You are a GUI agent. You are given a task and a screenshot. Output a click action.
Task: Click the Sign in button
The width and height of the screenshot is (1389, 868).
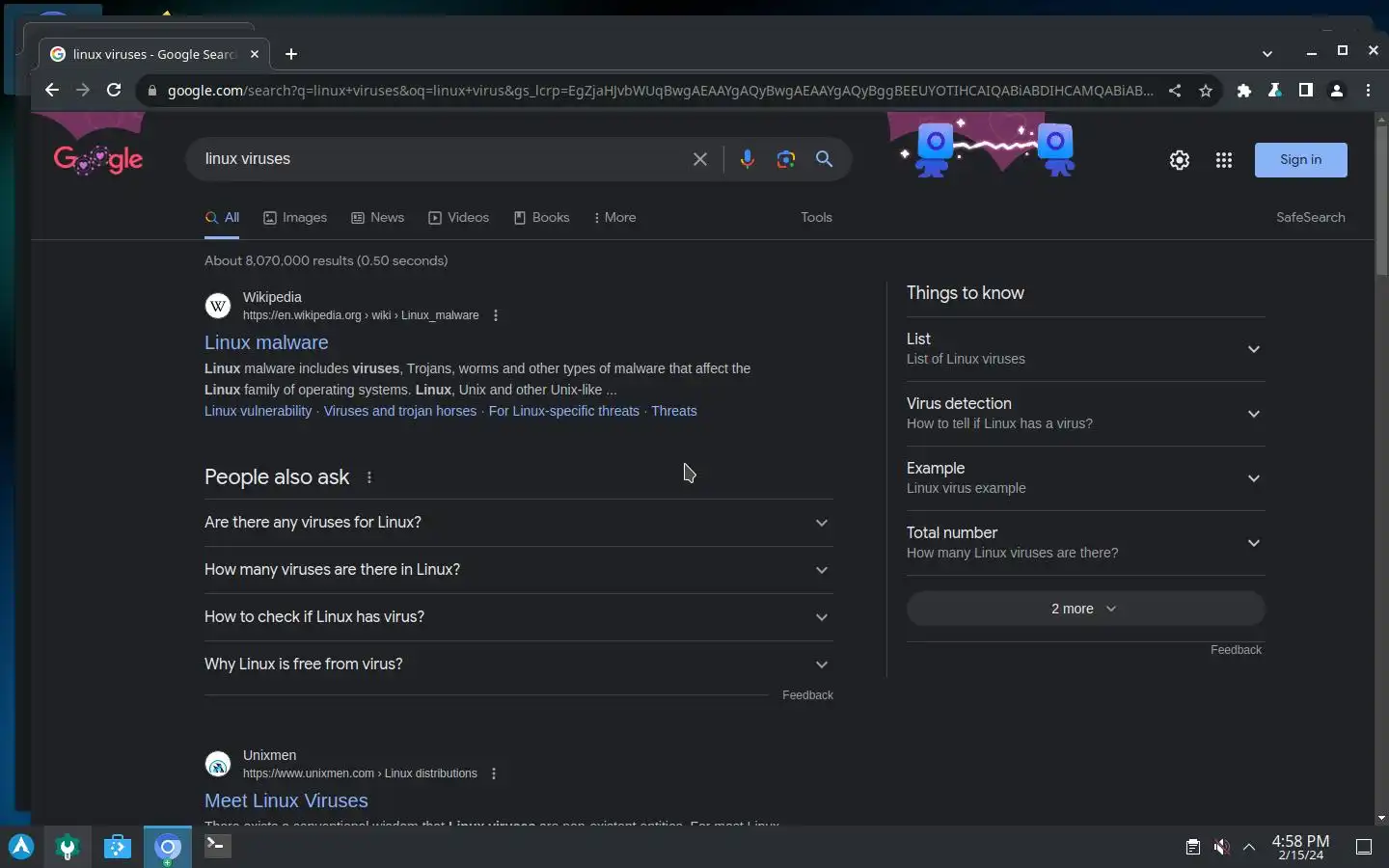coord(1300,160)
